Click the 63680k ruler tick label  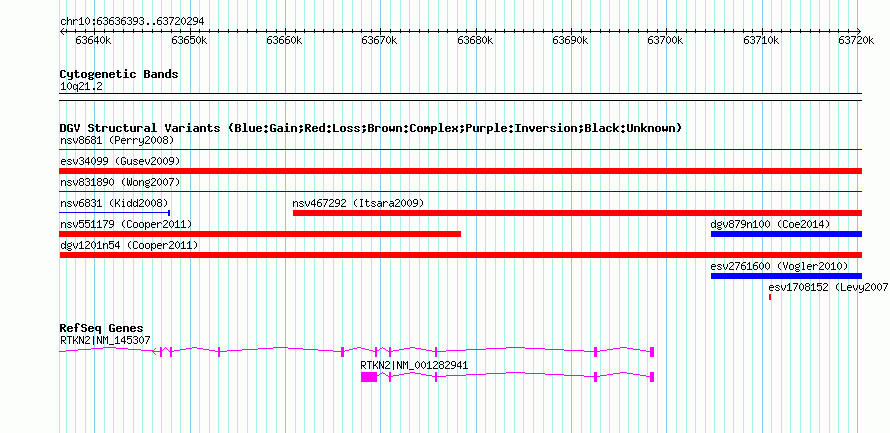click(x=476, y=41)
